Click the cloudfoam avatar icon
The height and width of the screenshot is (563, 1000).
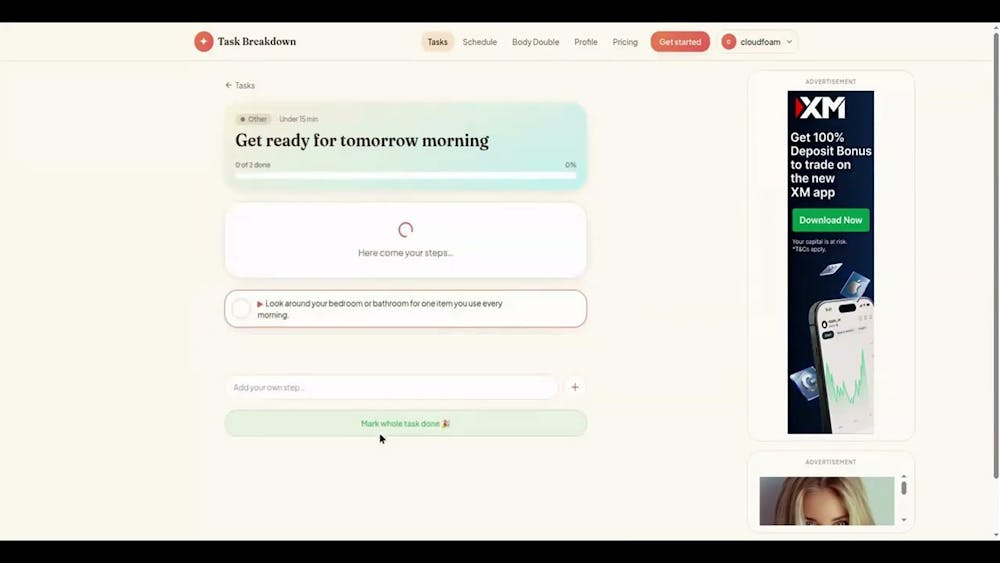click(728, 42)
